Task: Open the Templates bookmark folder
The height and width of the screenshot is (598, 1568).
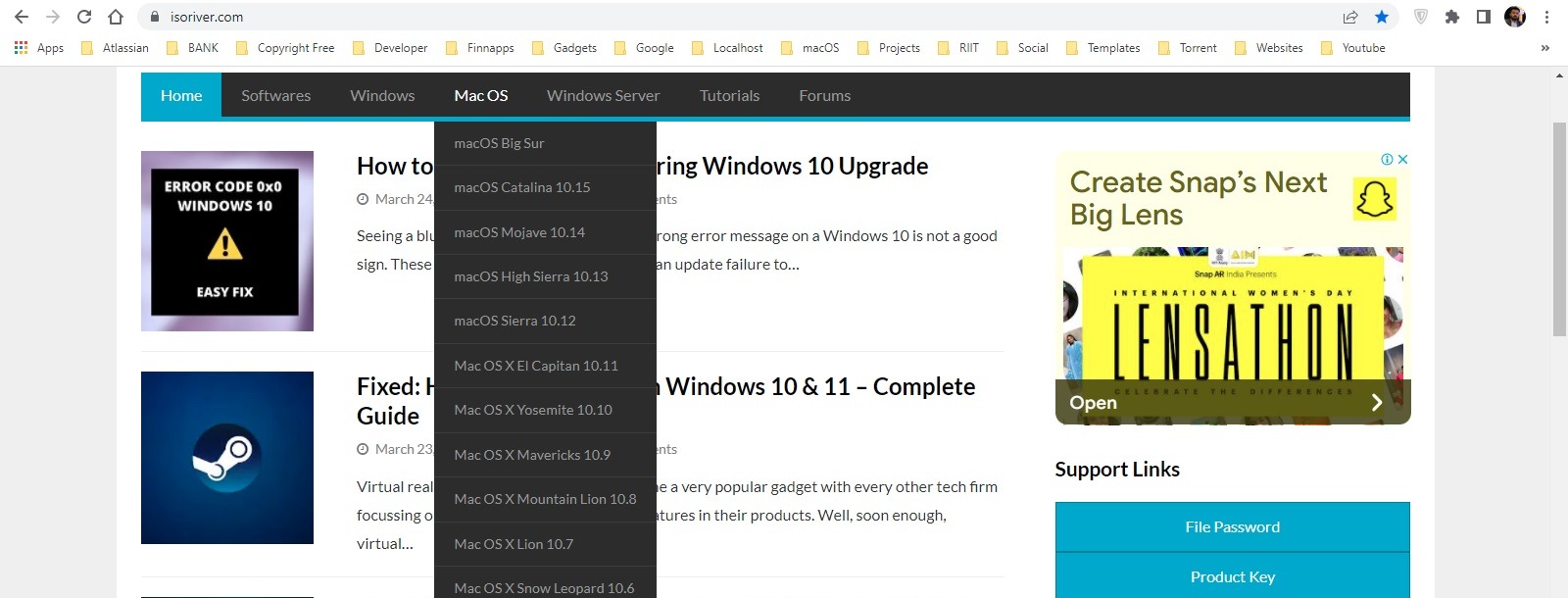Action: click(x=1103, y=47)
